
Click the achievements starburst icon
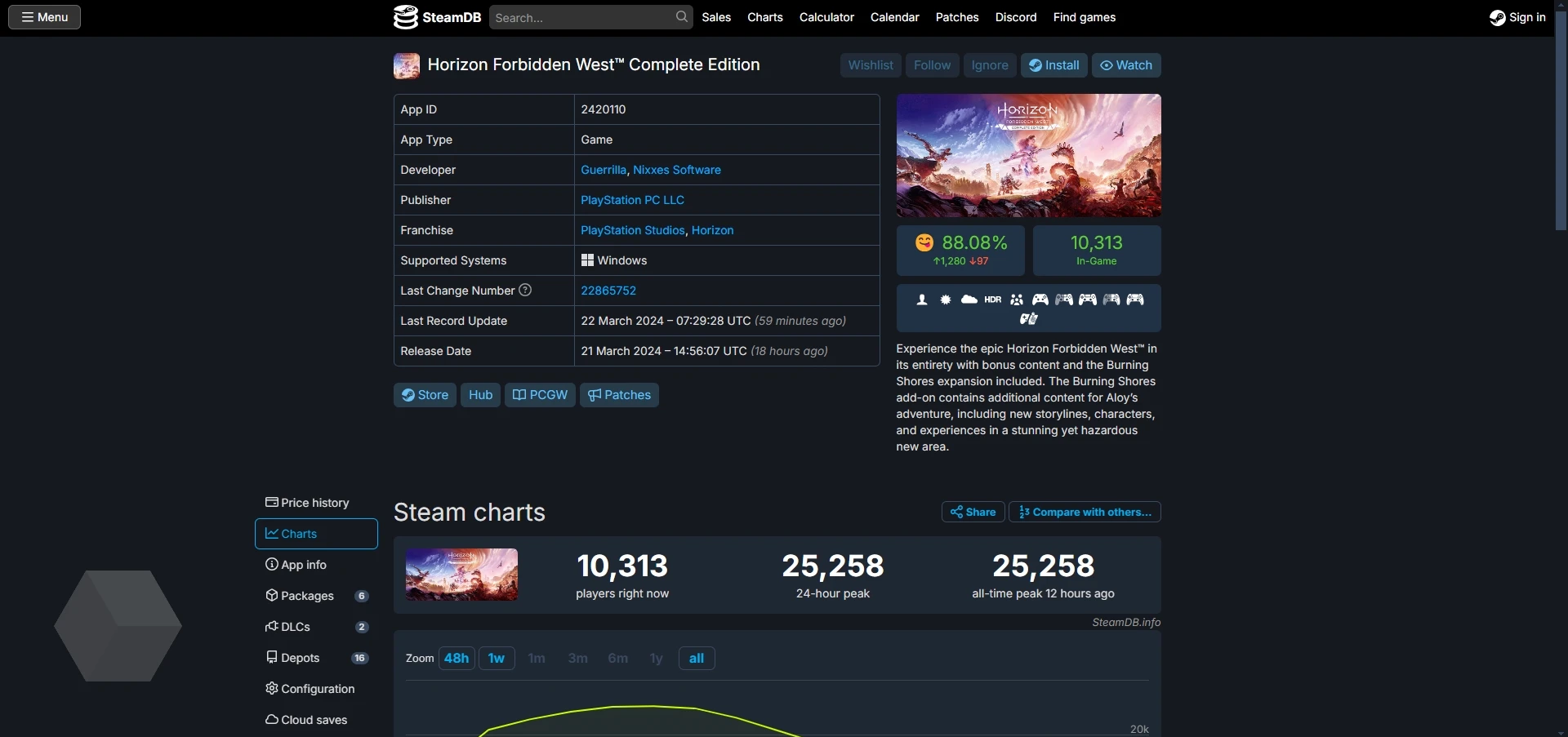(x=945, y=300)
